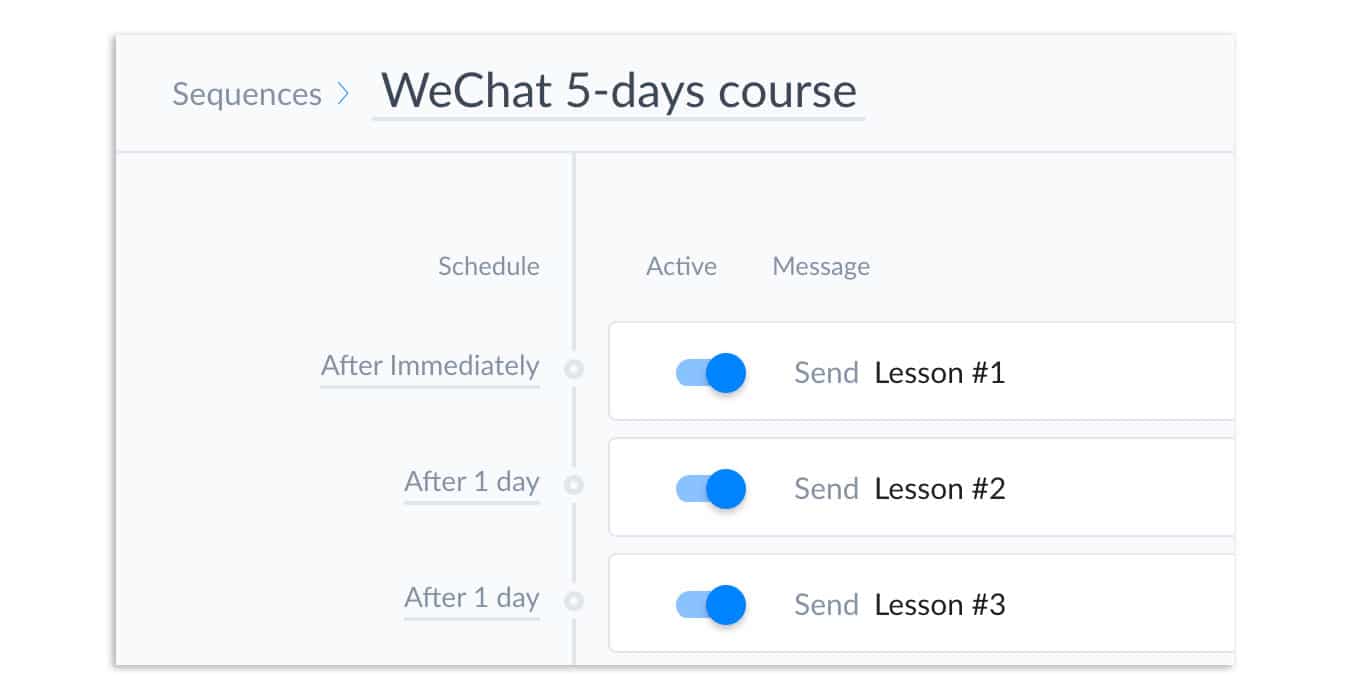Open the Lesson #2 message
Viewport: 1350px width, 700px height.
939,489
